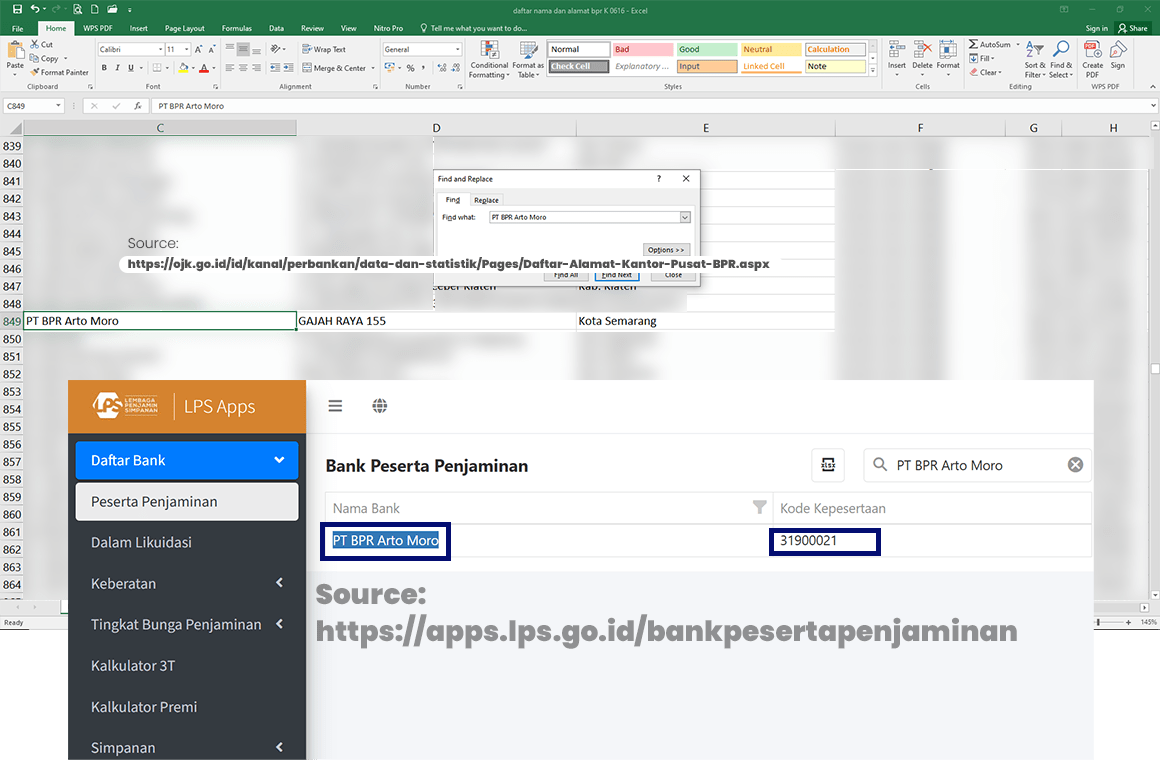Screen dimensions: 1160x760
Task: Open the General number format dropdown
Action: (x=456, y=49)
